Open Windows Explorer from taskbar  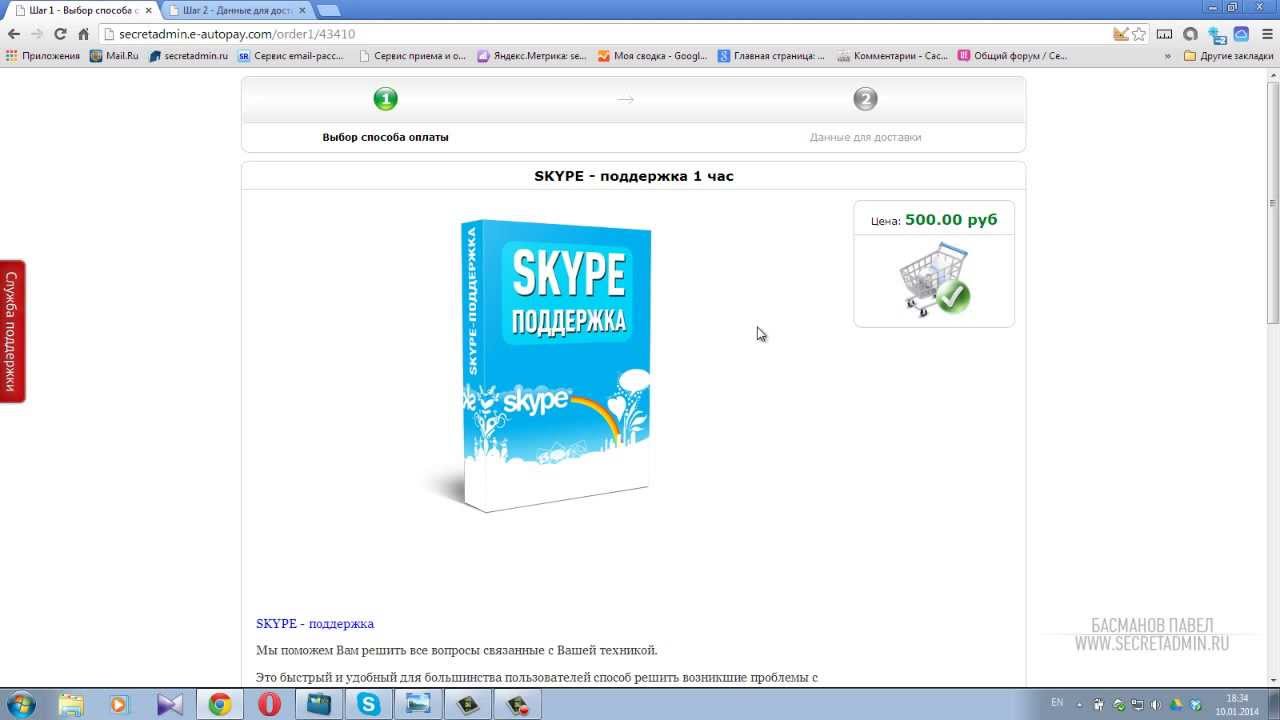71,704
